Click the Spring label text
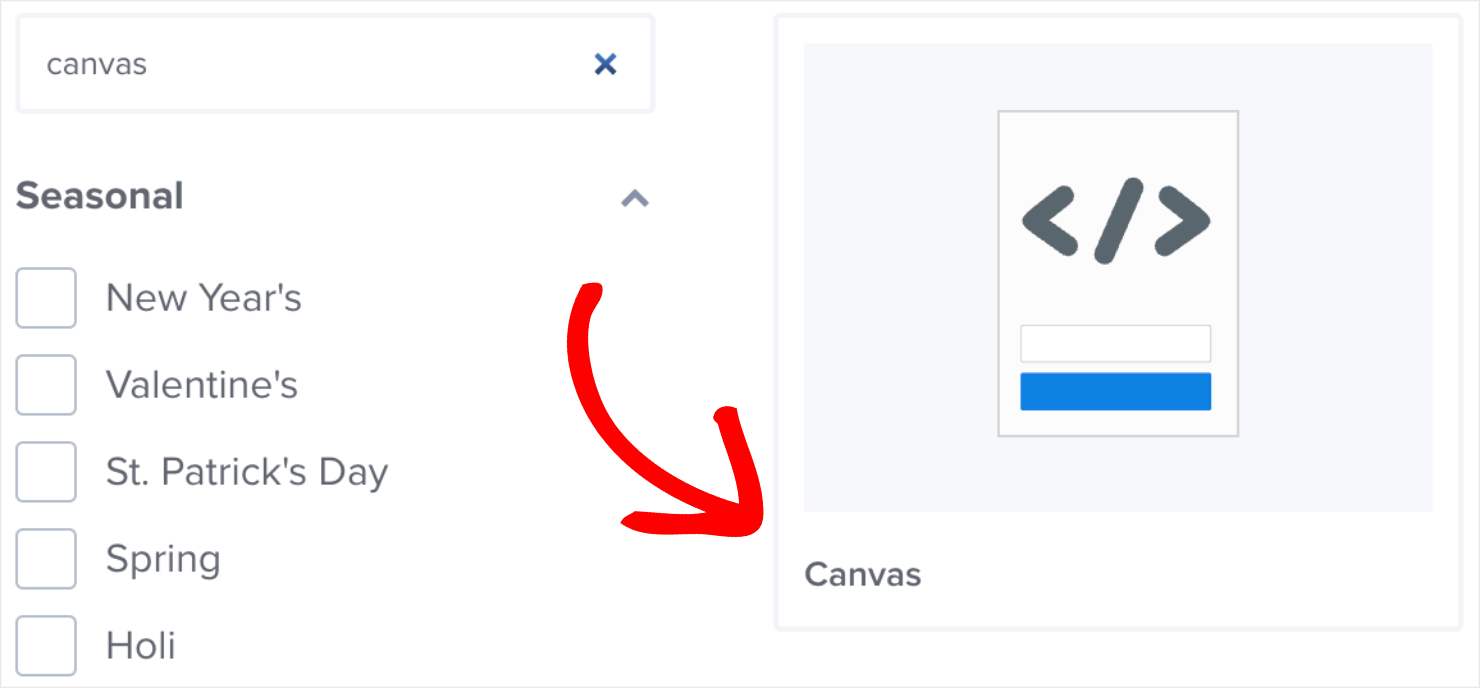Image resolution: width=1480 pixels, height=688 pixels. (163, 558)
